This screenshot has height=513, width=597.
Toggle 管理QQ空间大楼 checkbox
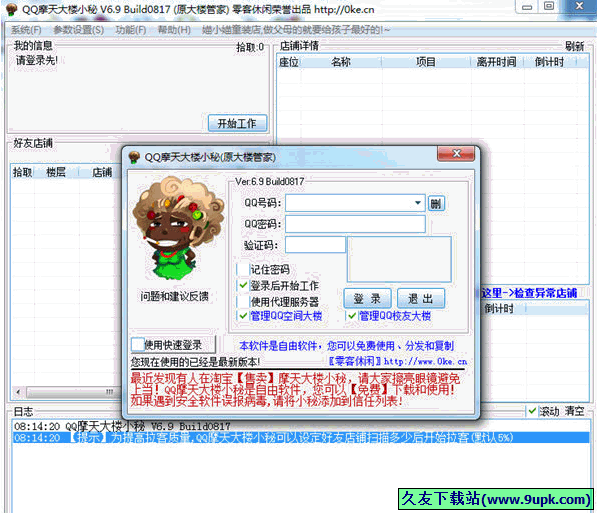pyautogui.click(x=243, y=316)
